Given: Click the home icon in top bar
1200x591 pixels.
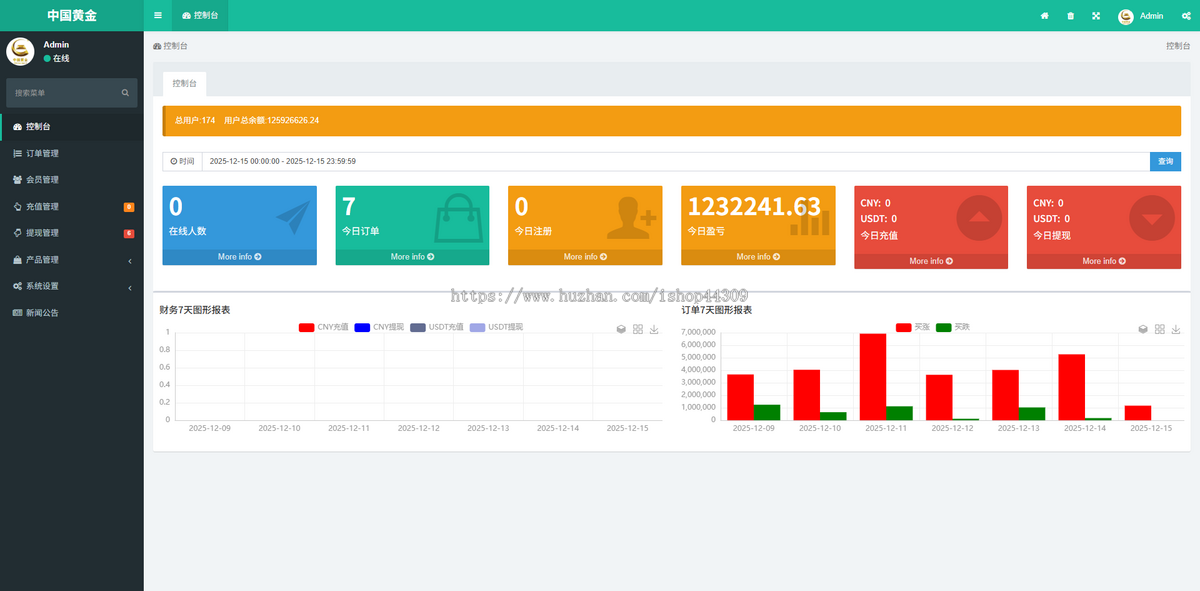Looking at the screenshot, I should [1045, 16].
